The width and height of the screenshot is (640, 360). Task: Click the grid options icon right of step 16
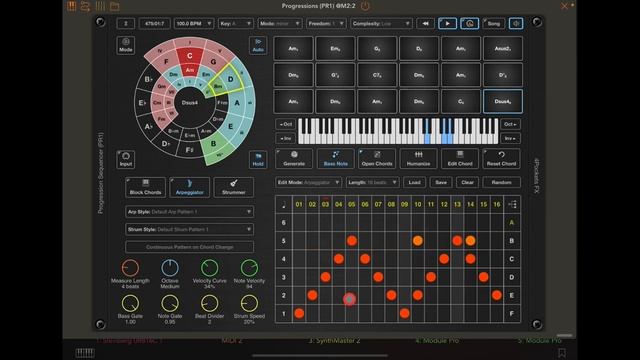[512, 204]
